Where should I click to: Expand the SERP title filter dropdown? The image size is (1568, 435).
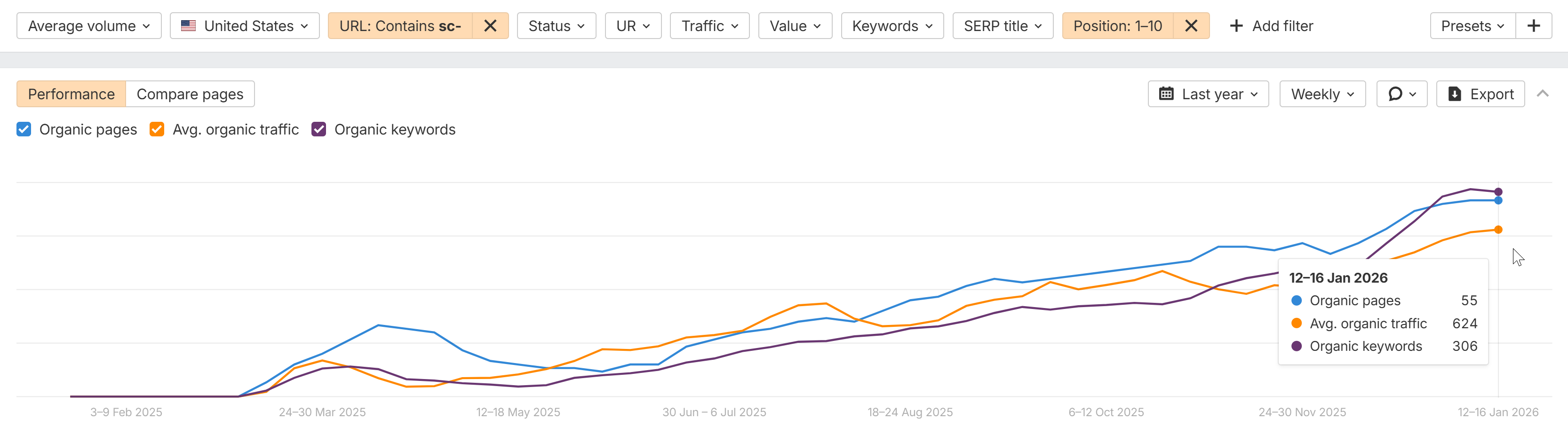tap(1002, 26)
